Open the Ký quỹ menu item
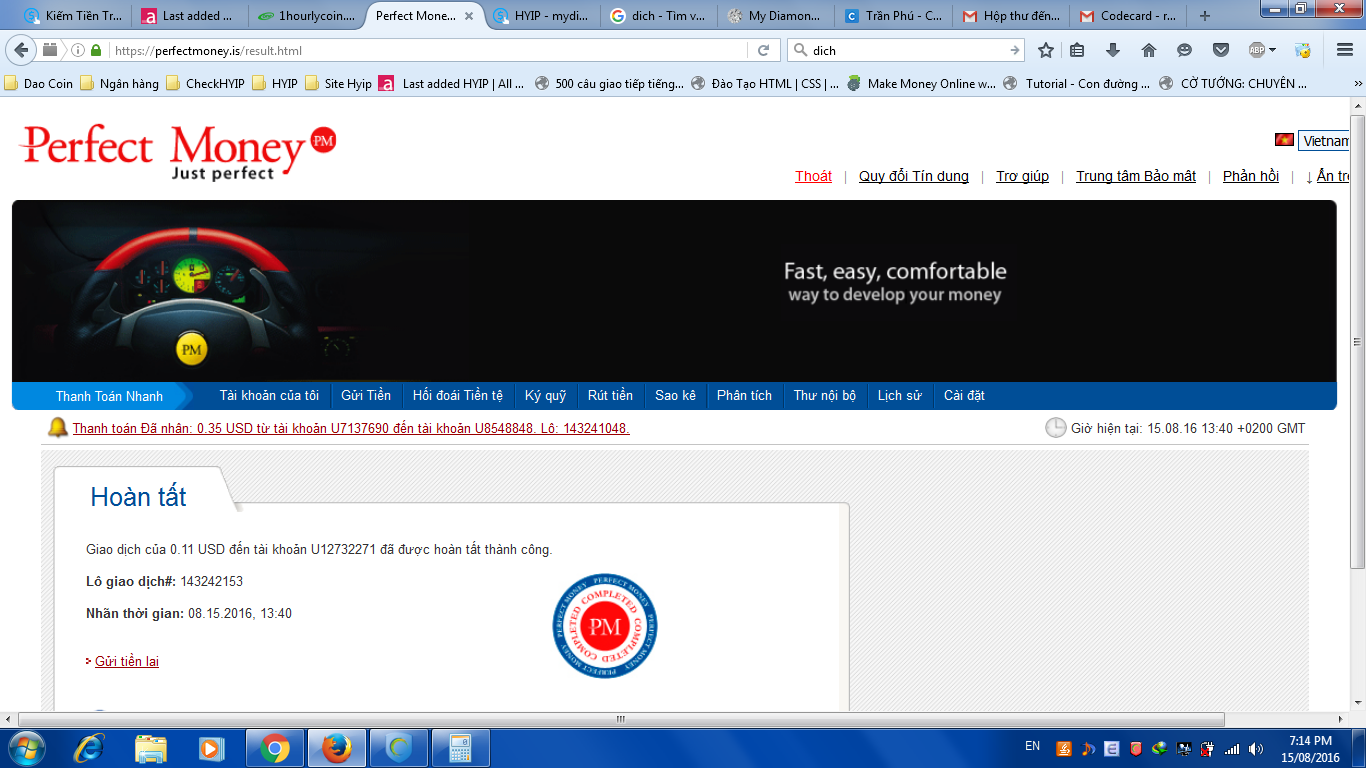Viewport: 1366px width, 768px height. [545, 396]
